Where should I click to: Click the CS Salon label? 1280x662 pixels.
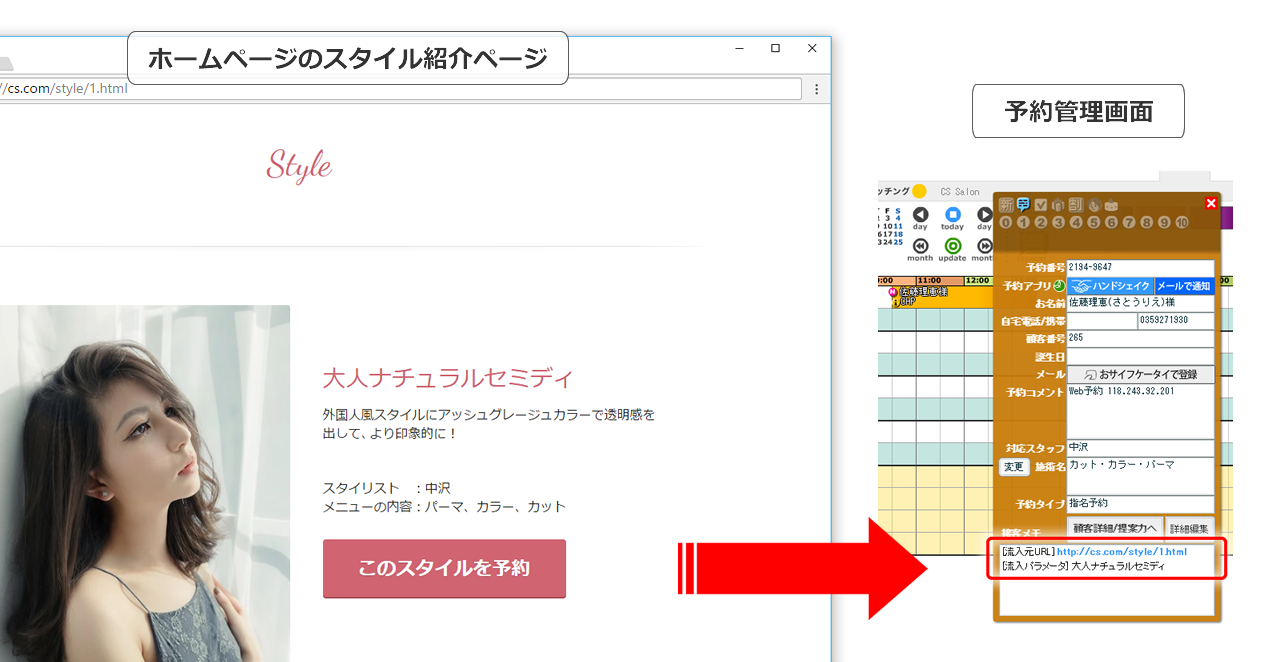tap(960, 192)
